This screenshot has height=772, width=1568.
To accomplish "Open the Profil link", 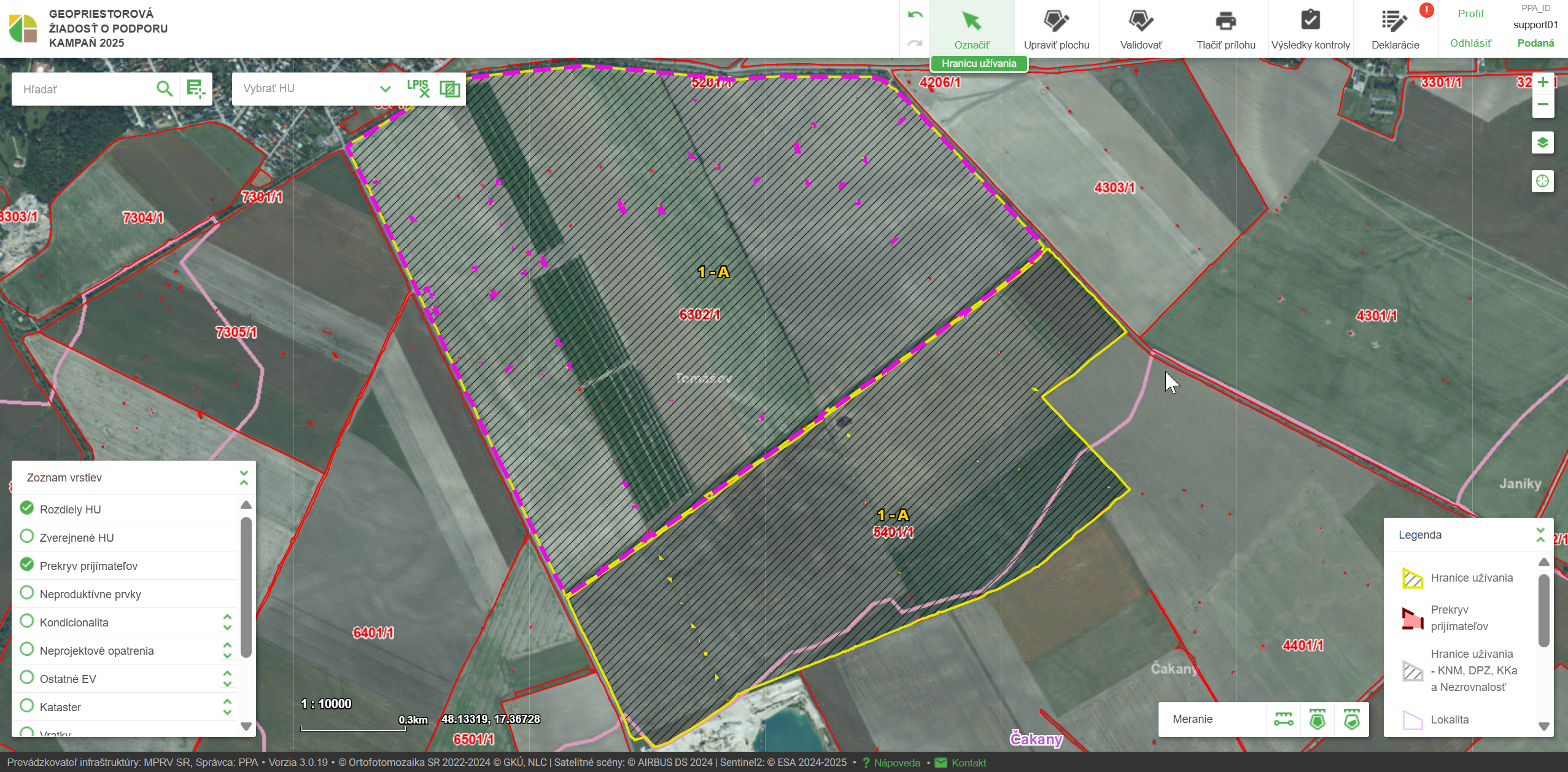I will click(1470, 14).
